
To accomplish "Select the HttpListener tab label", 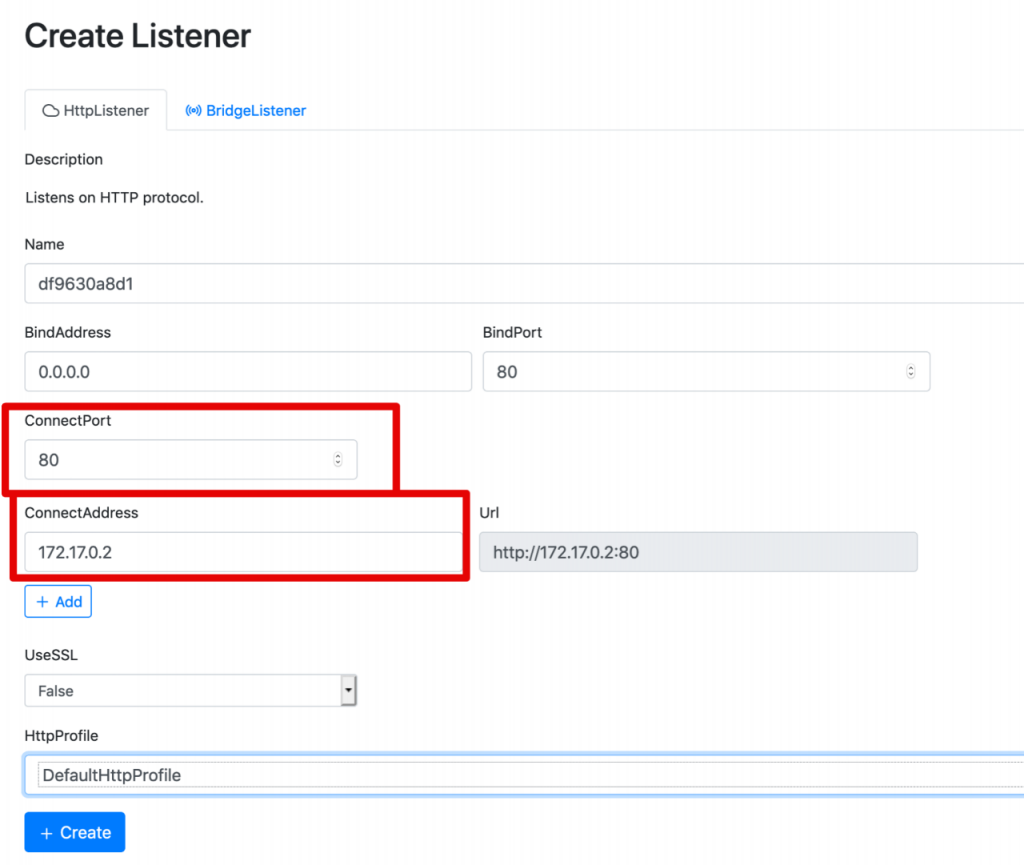I will point(105,111).
